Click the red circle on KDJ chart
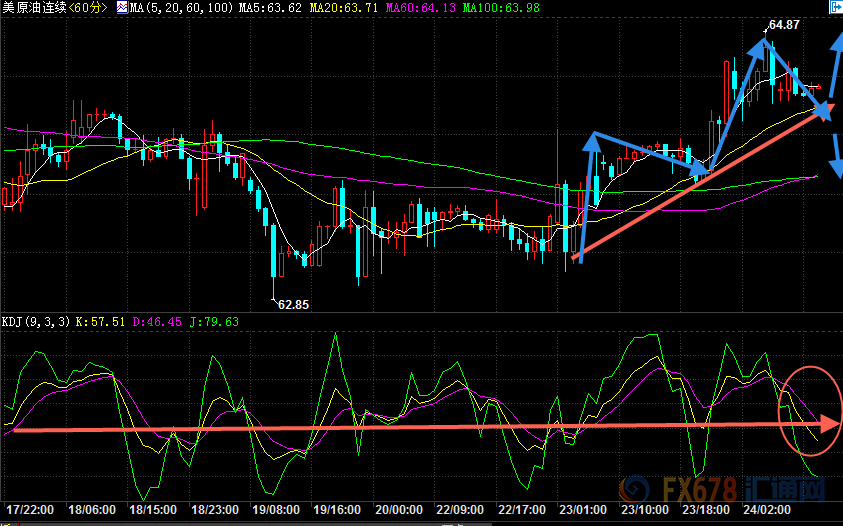 (810, 411)
